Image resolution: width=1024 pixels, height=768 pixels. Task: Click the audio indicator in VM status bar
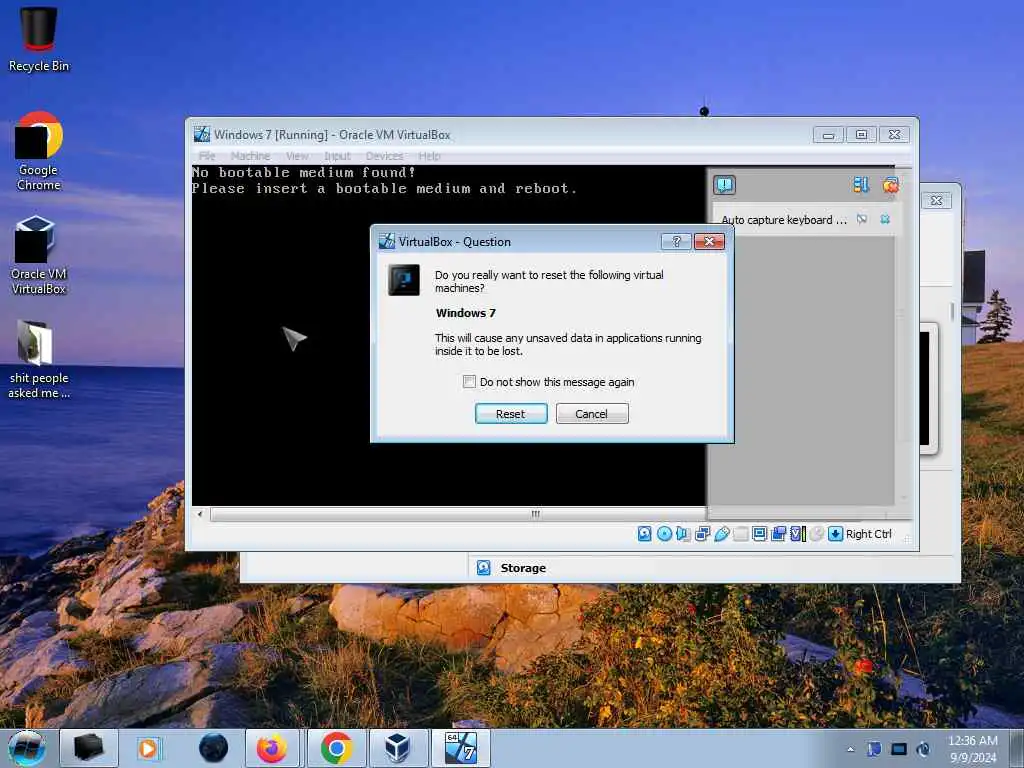(x=683, y=534)
